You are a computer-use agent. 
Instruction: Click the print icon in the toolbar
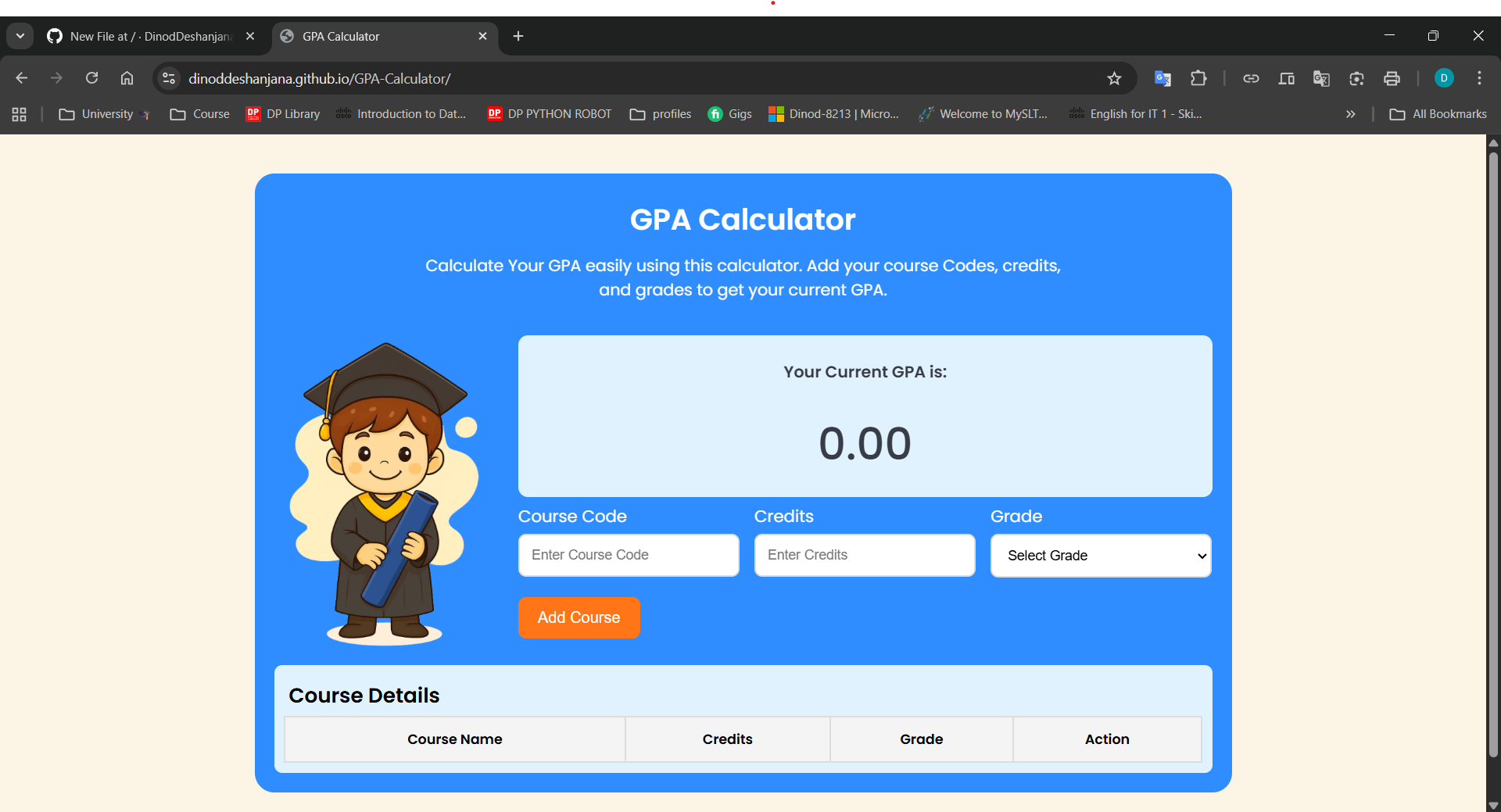[1392, 78]
